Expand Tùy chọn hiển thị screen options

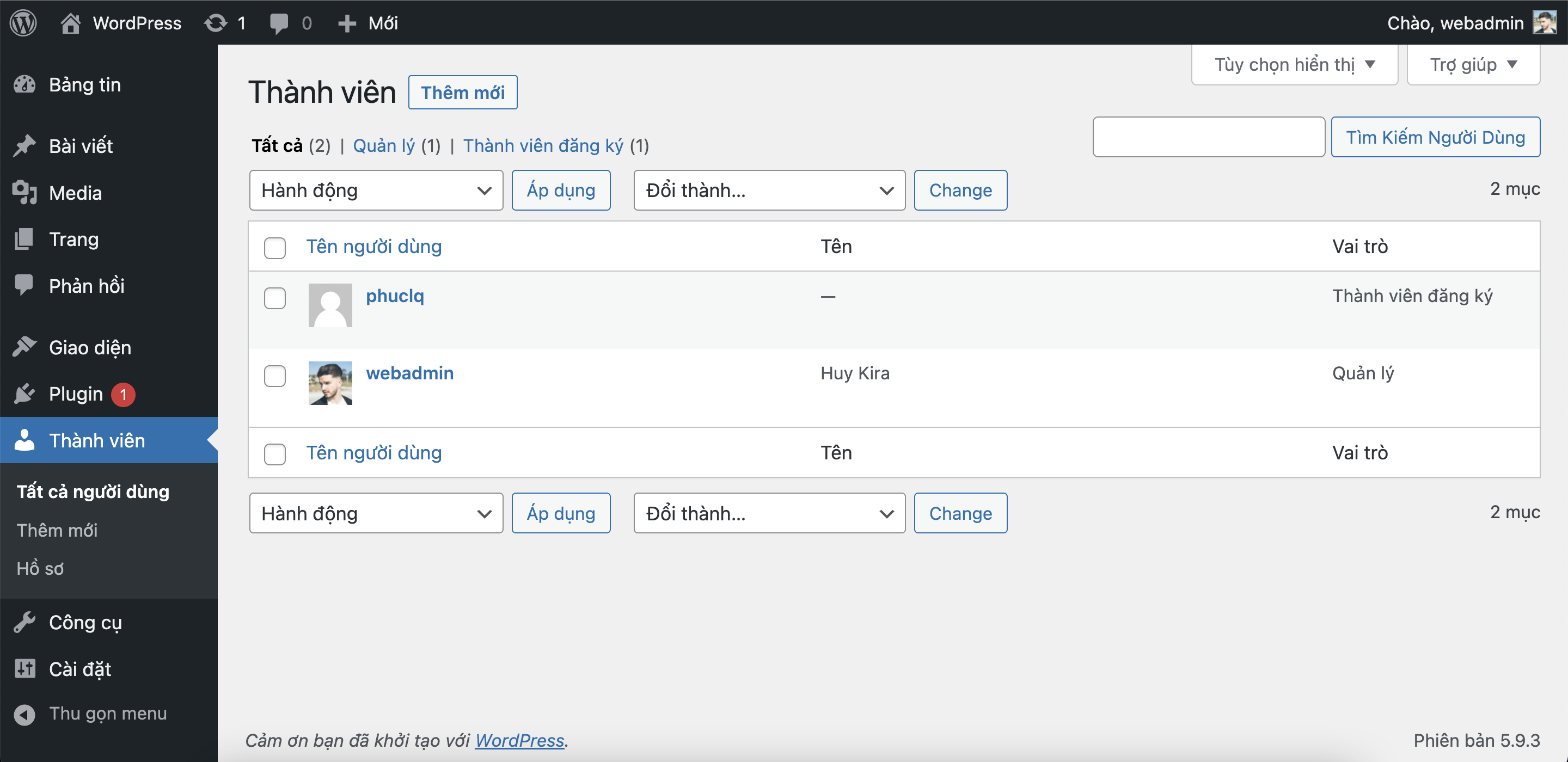[1295, 66]
